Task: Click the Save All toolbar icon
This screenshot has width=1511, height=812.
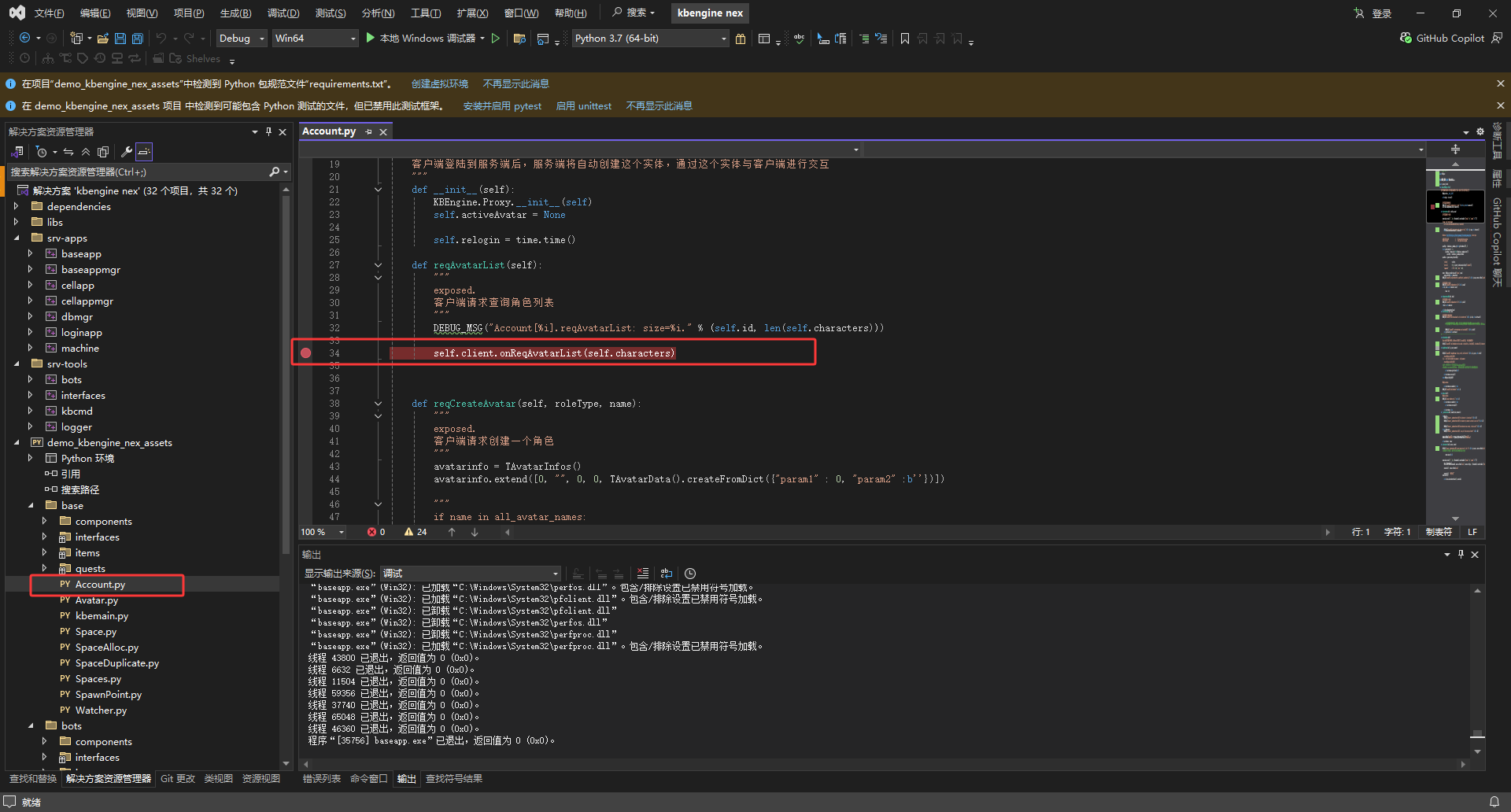Action: coord(138,39)
